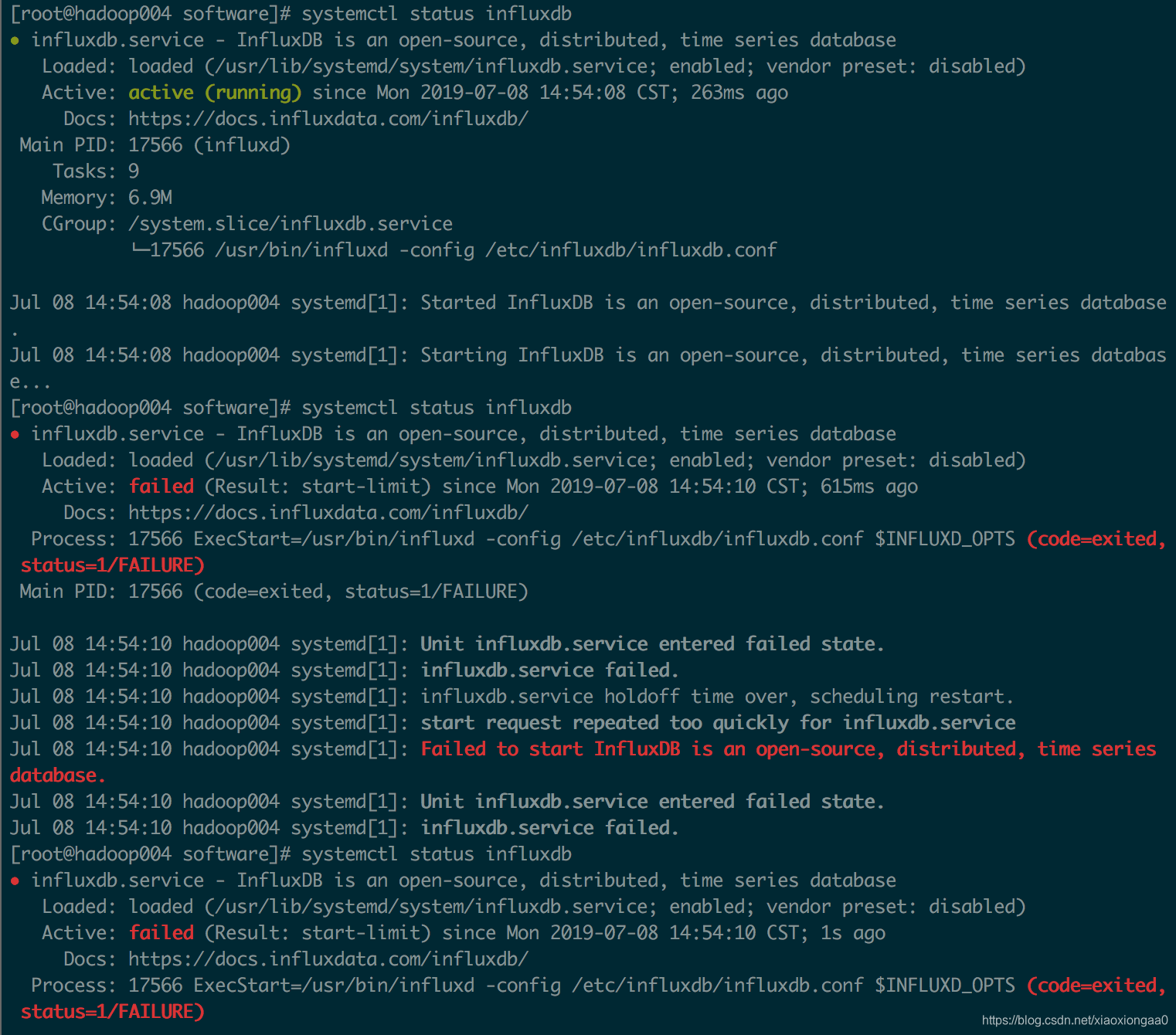Click the '1s ago' text
Screen dimensions: 1176x1035
[x=853, y=933]
